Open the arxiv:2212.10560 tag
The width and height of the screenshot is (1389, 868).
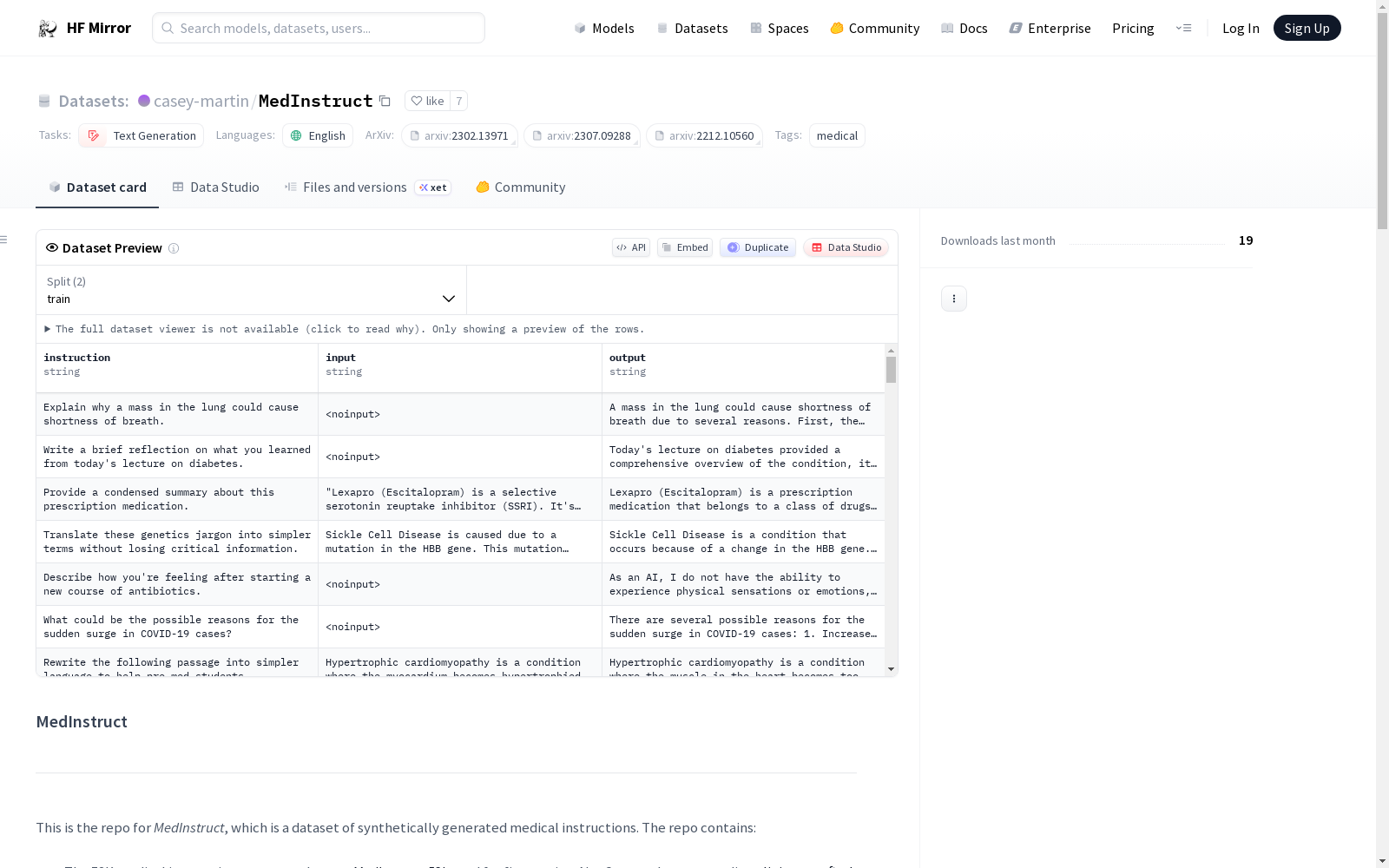[704, 135]
